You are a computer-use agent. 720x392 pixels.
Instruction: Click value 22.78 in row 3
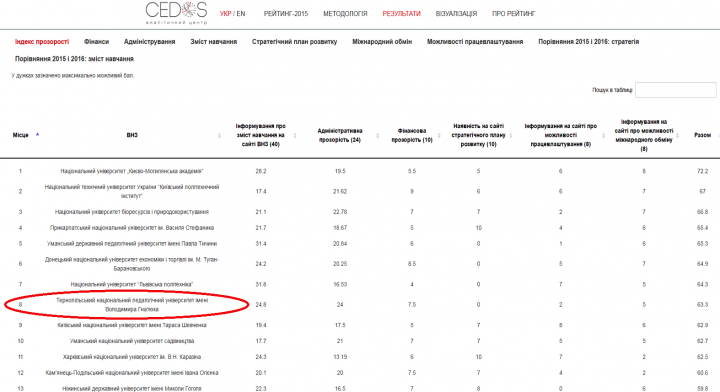pos(340,212)
